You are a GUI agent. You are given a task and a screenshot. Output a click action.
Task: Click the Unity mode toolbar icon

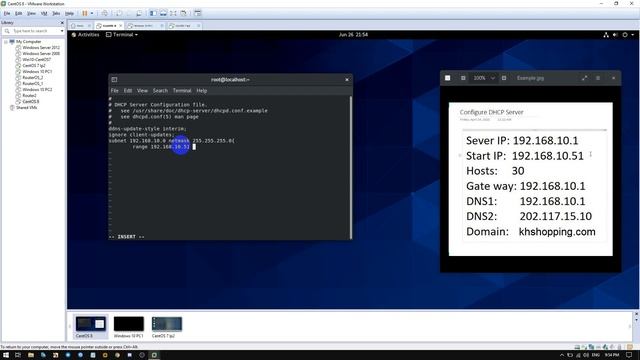(183, 13)
